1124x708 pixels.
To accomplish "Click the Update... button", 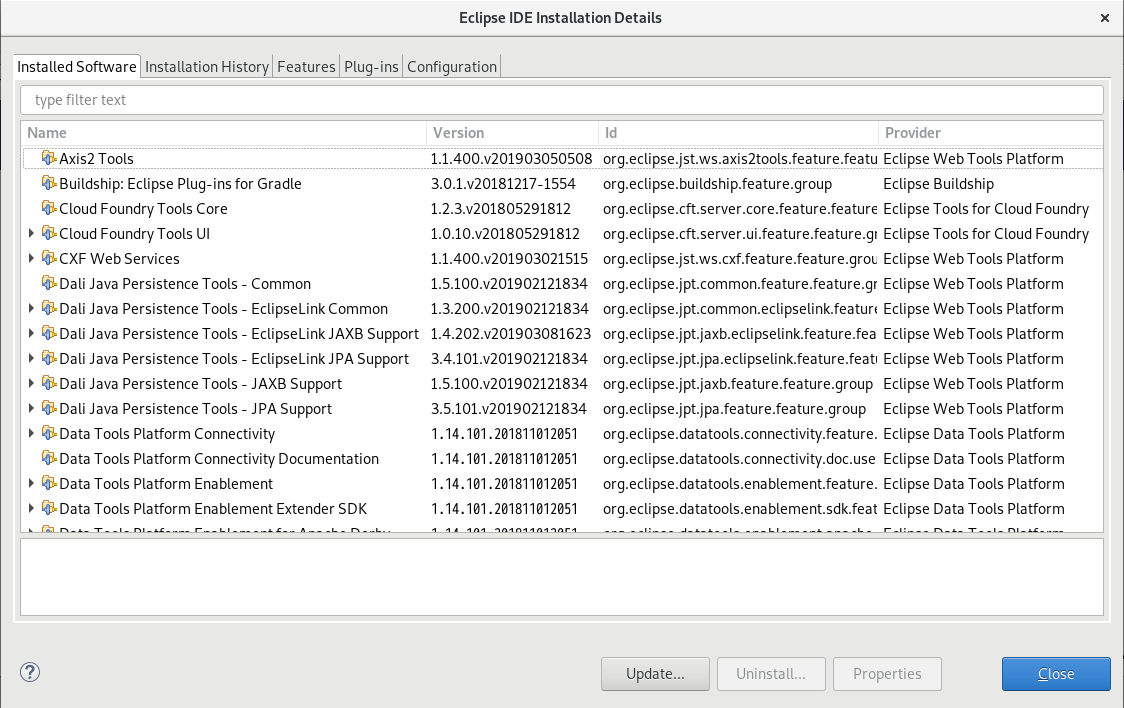I will [x=655, y=674].
